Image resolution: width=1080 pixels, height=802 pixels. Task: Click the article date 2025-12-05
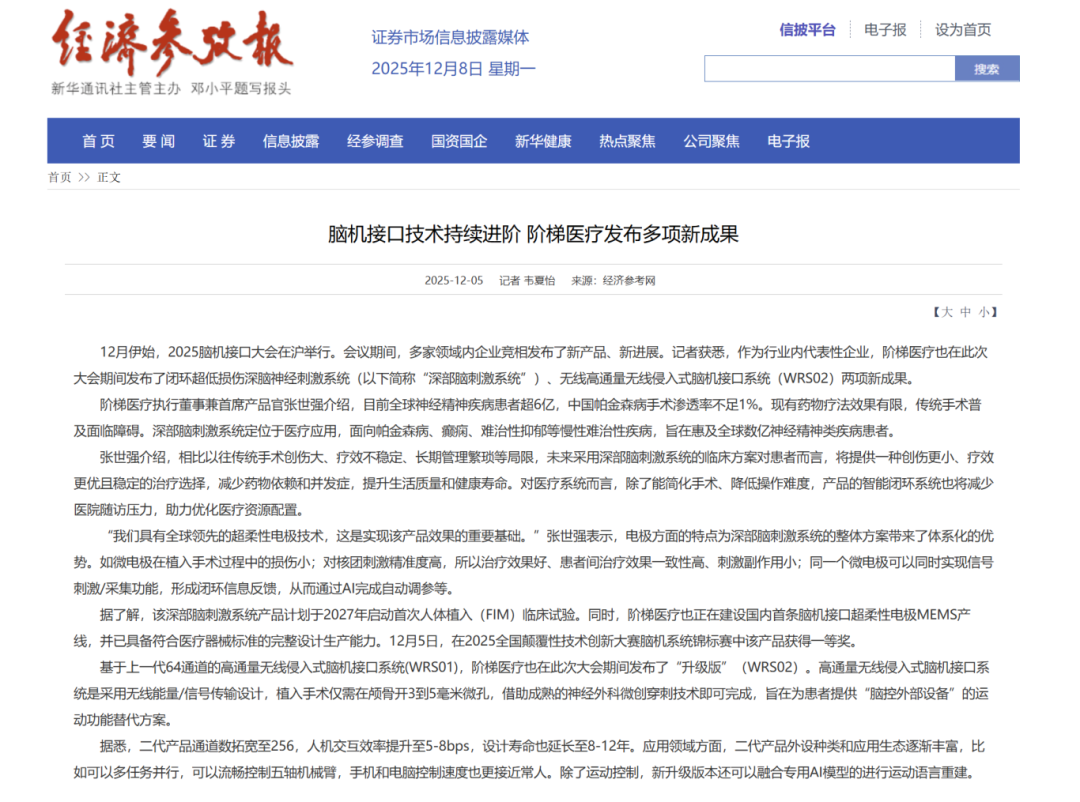pos(454,280)
